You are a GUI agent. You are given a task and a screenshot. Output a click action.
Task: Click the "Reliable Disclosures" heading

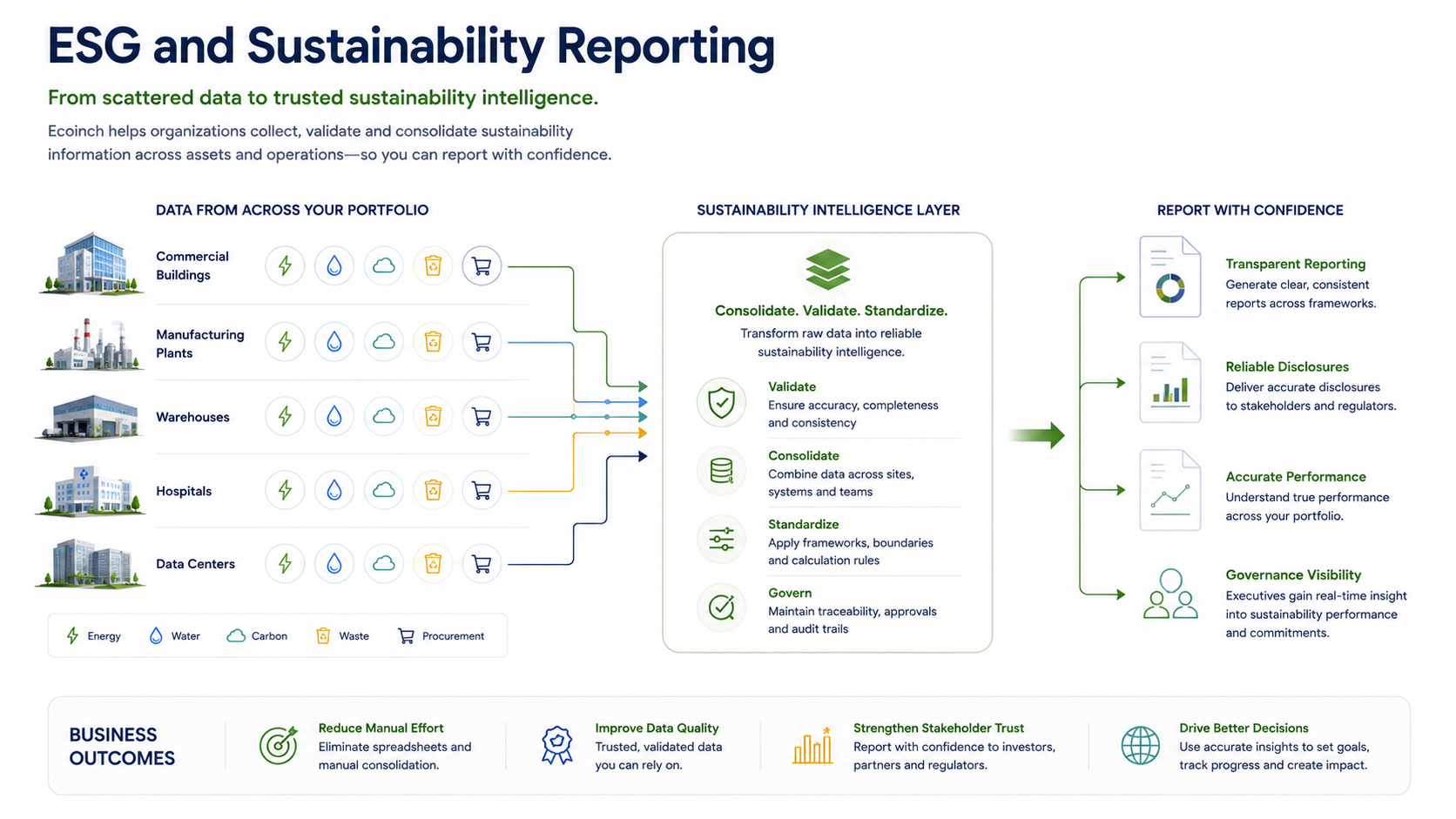click(1287, 366)
